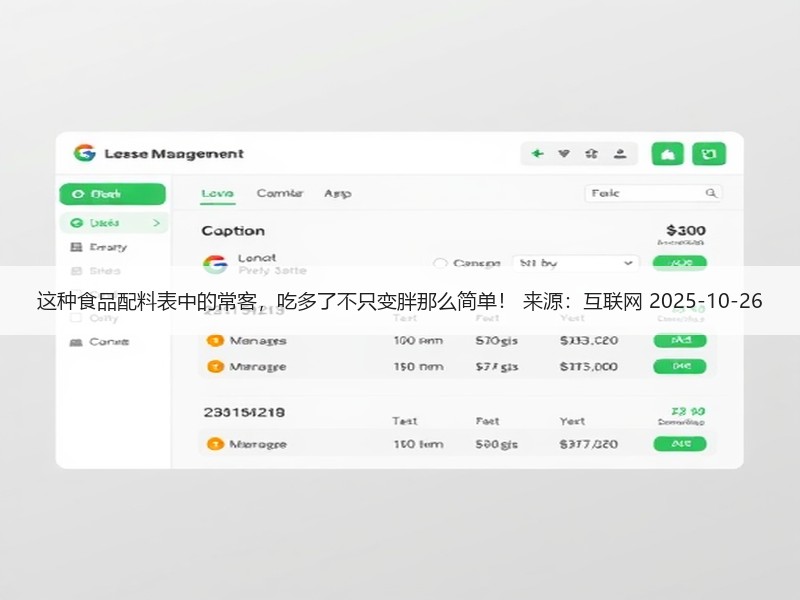Click the $377,020 value

tap(589, 444)
